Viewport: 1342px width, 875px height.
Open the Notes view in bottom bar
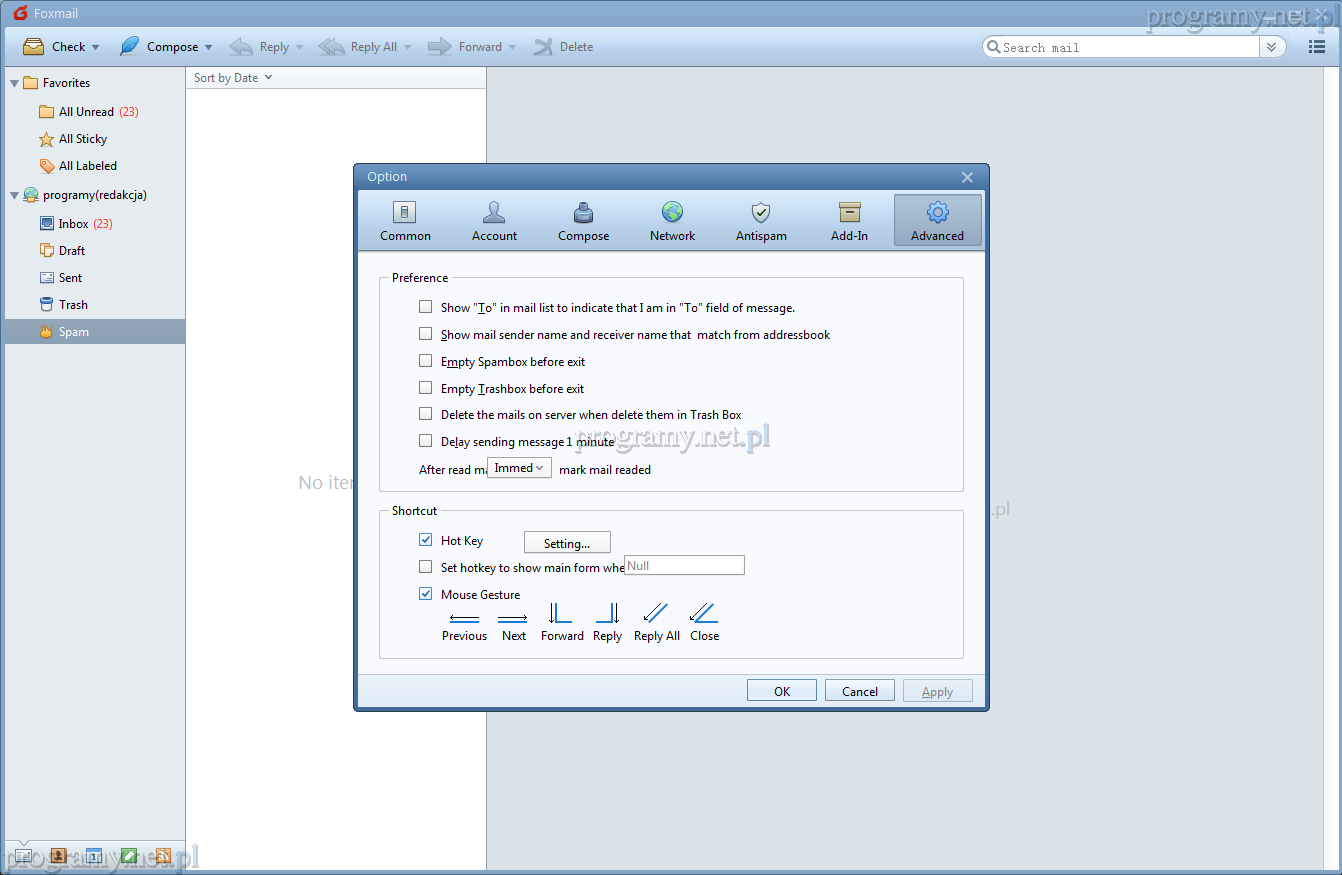[128, 856]
